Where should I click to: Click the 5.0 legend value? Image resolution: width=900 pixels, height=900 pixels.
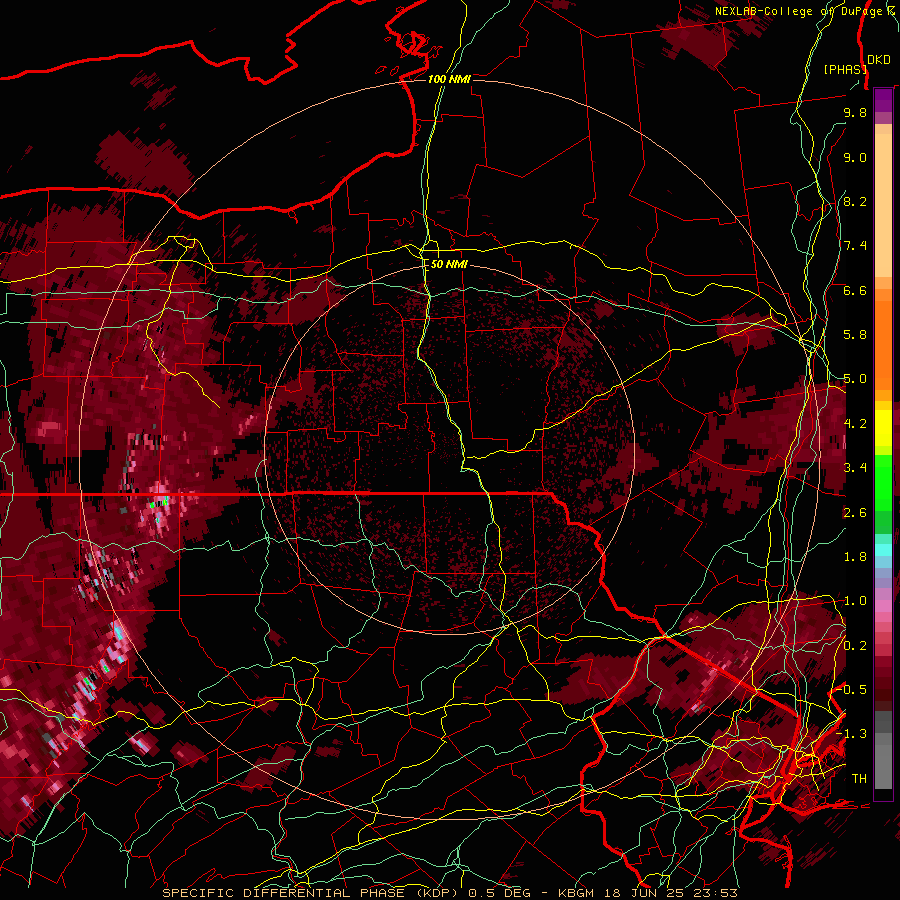855,379
